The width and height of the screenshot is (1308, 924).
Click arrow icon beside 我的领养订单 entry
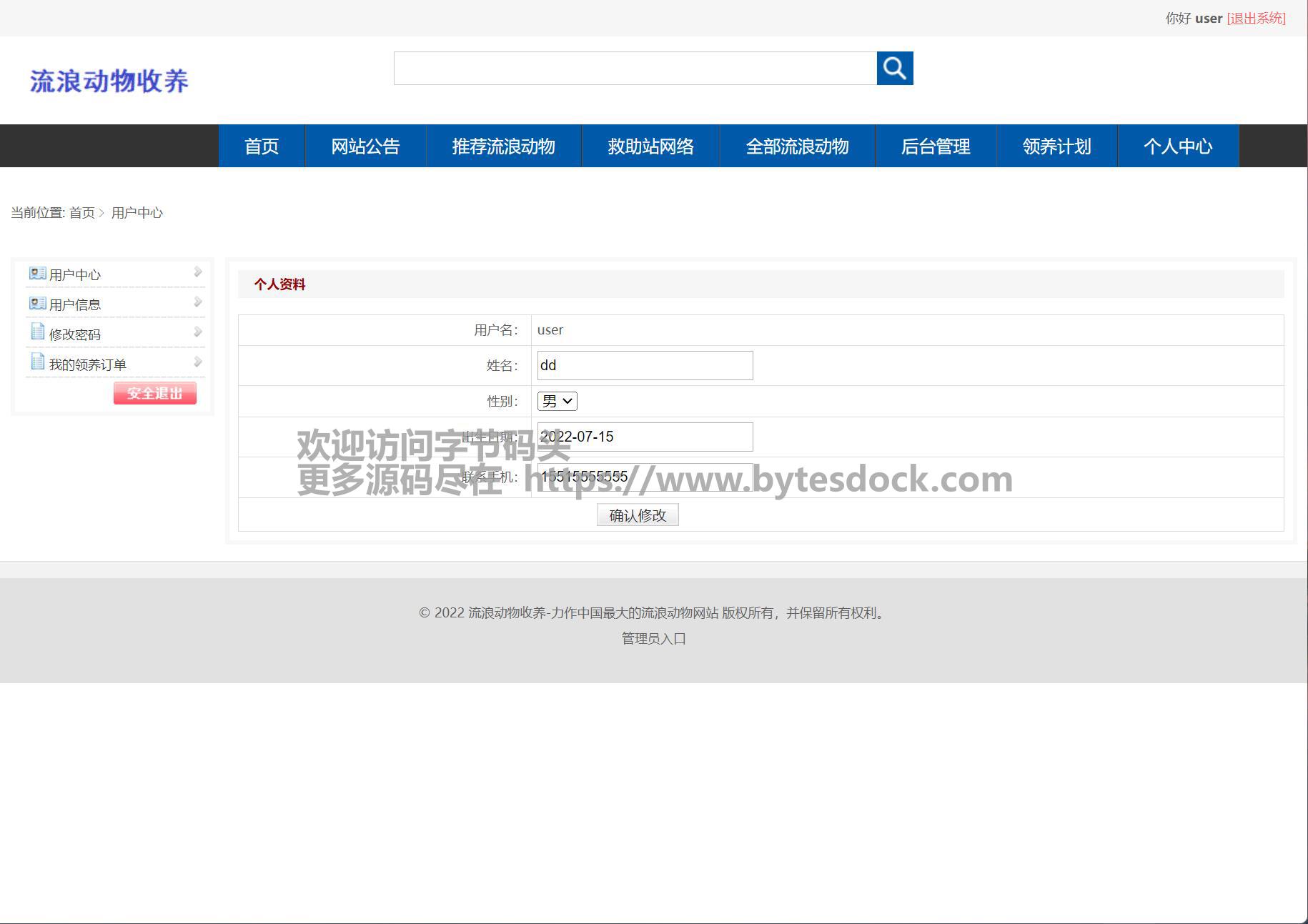pos(198,362)
